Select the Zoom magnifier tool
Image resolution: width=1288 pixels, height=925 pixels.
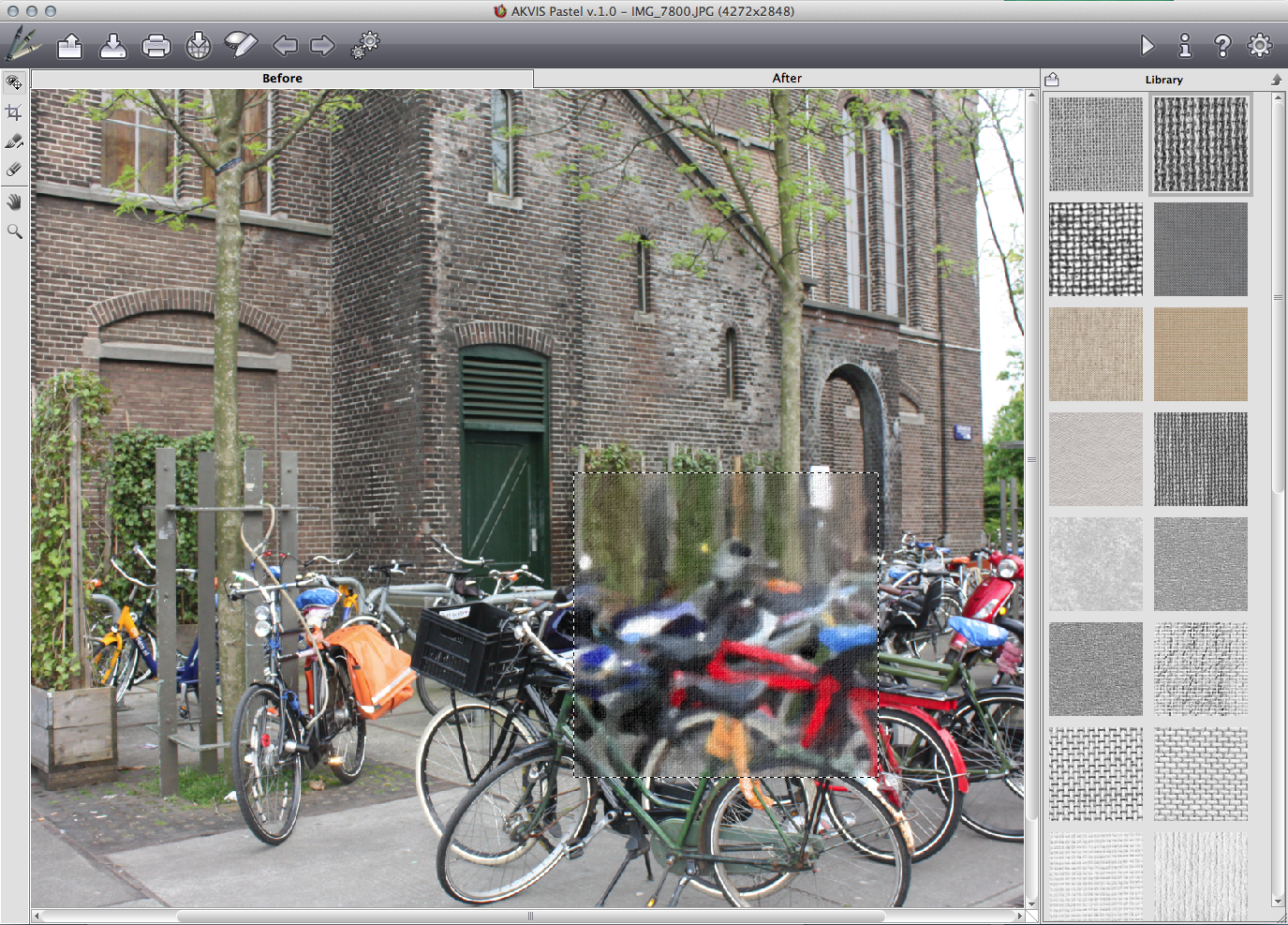14,231
